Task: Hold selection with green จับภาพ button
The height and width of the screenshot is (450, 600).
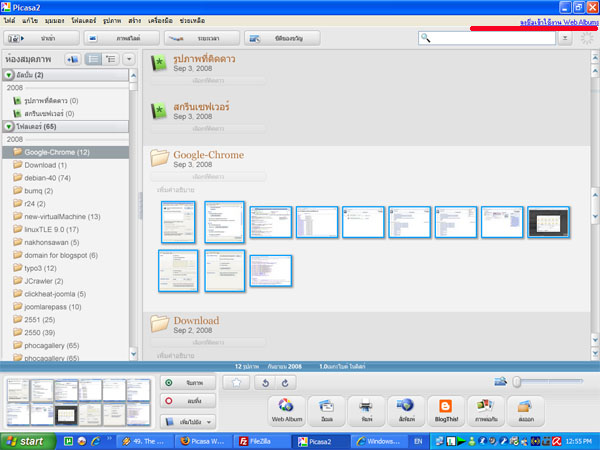Action: click(x=188, y=383)
